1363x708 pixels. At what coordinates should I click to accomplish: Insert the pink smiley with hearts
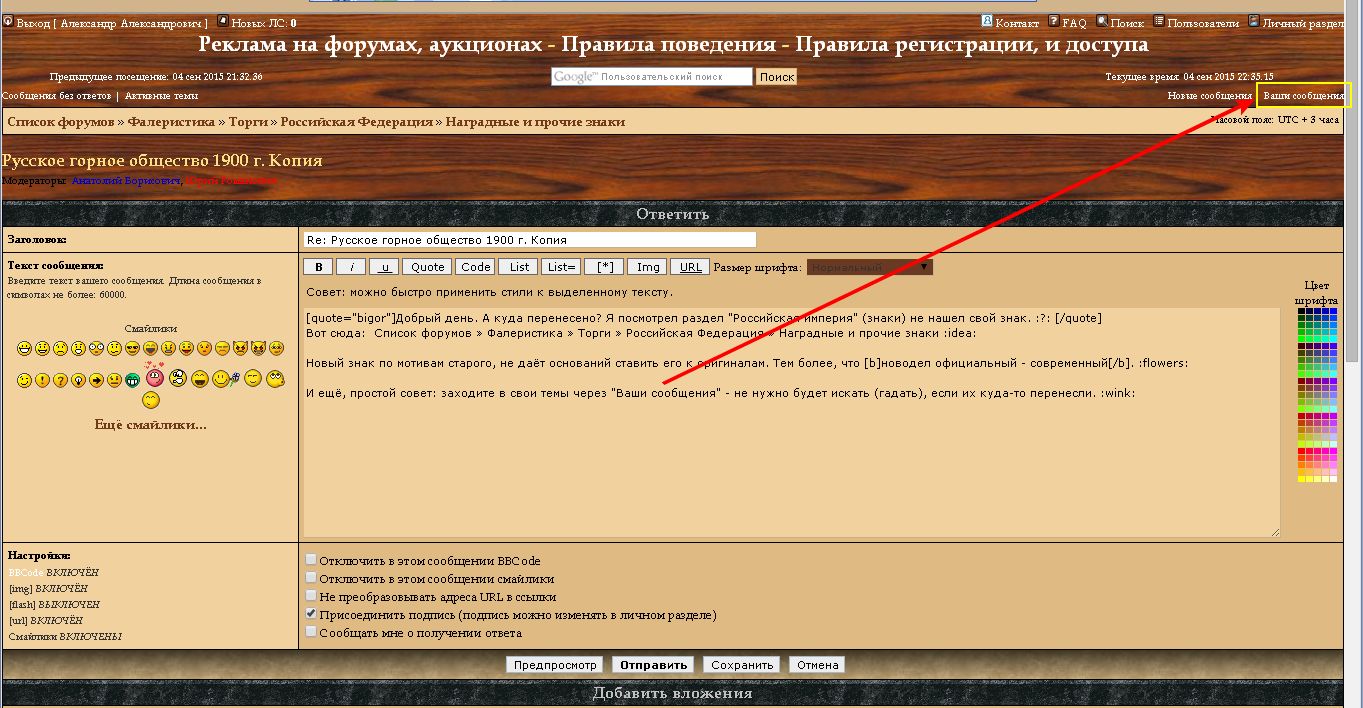(154, 379)
